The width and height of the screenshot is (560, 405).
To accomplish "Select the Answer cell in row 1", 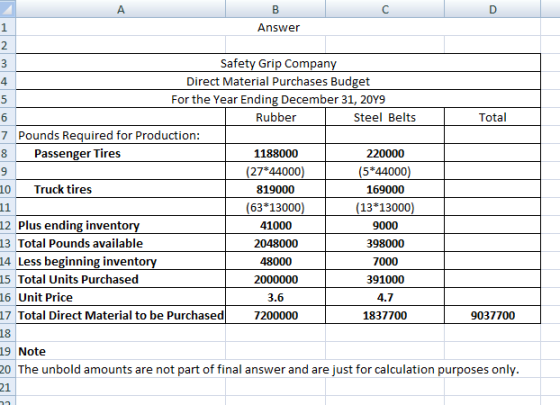I will [278, 27].
